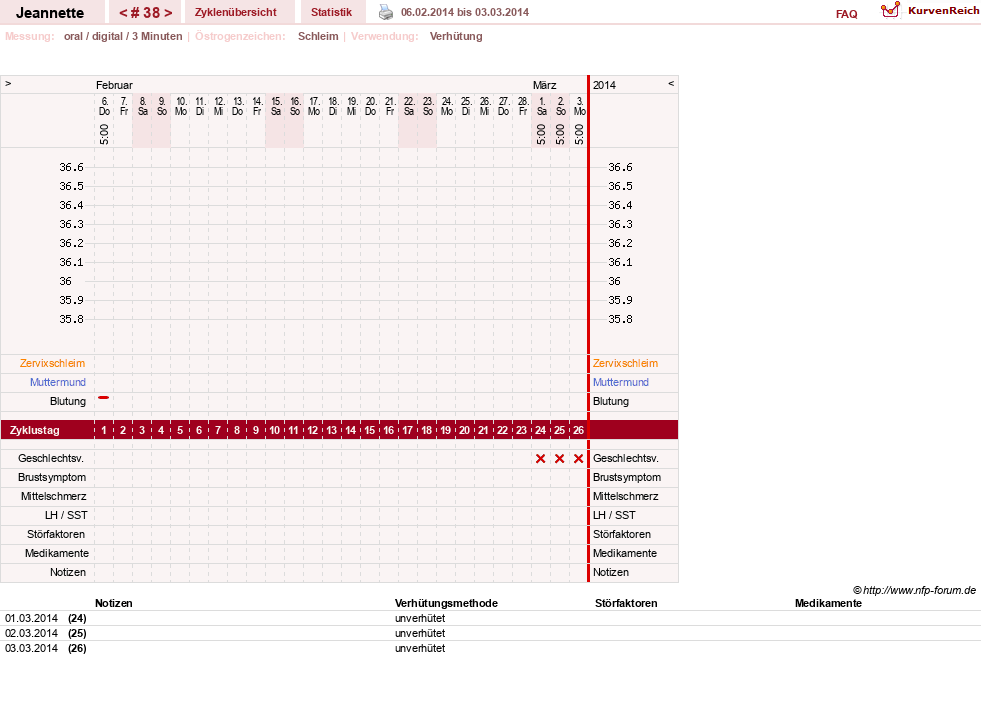981x702 pixels.
Task: Go to previous cycle with left arrow by #38
Action: click(123, 13)
